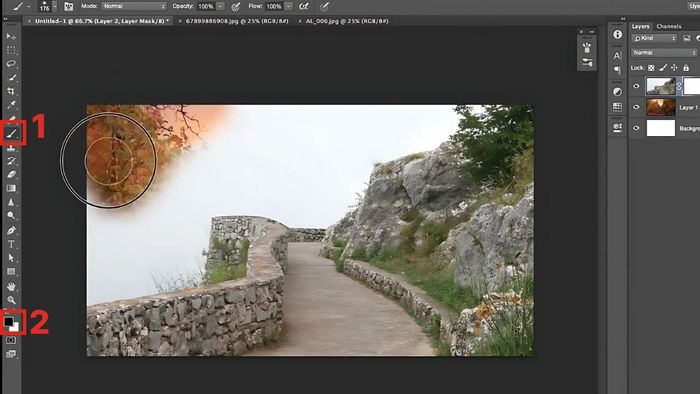This screenshot has height=394, width=700.
Task: Select the Hand tool
Action: 11,286
